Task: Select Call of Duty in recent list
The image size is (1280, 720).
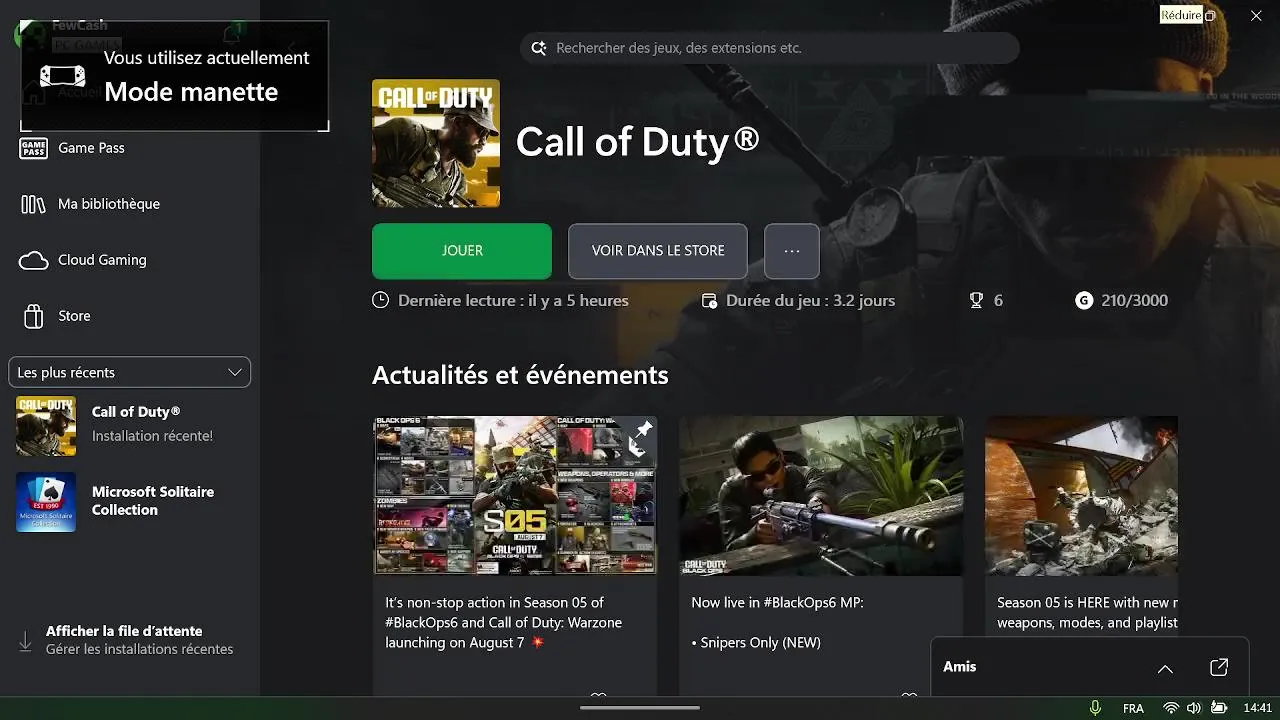Action: pos(130,426)
